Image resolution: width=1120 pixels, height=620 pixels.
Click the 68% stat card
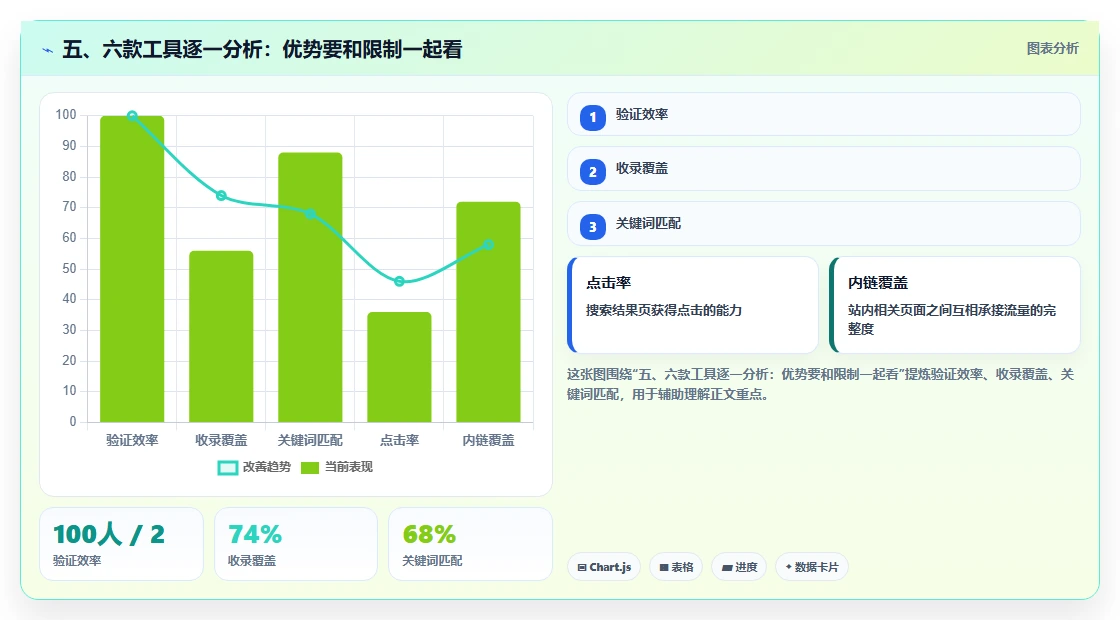[x=471, y=544]
